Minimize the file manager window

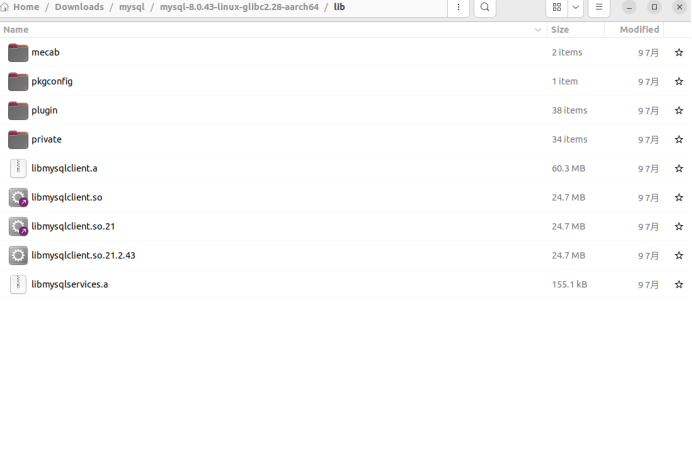click(629, 7)
